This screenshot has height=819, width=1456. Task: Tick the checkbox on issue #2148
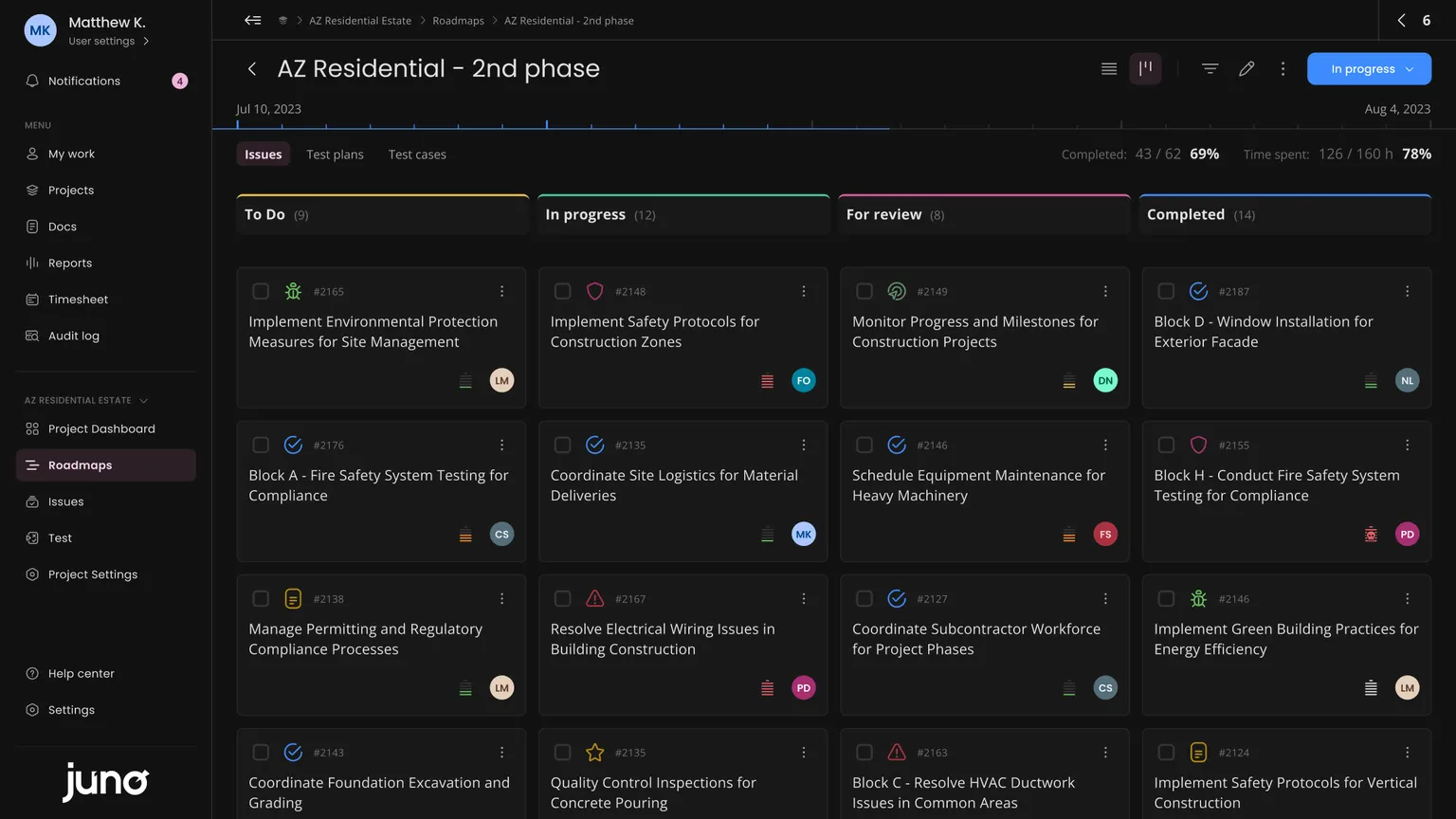point(562,291)
